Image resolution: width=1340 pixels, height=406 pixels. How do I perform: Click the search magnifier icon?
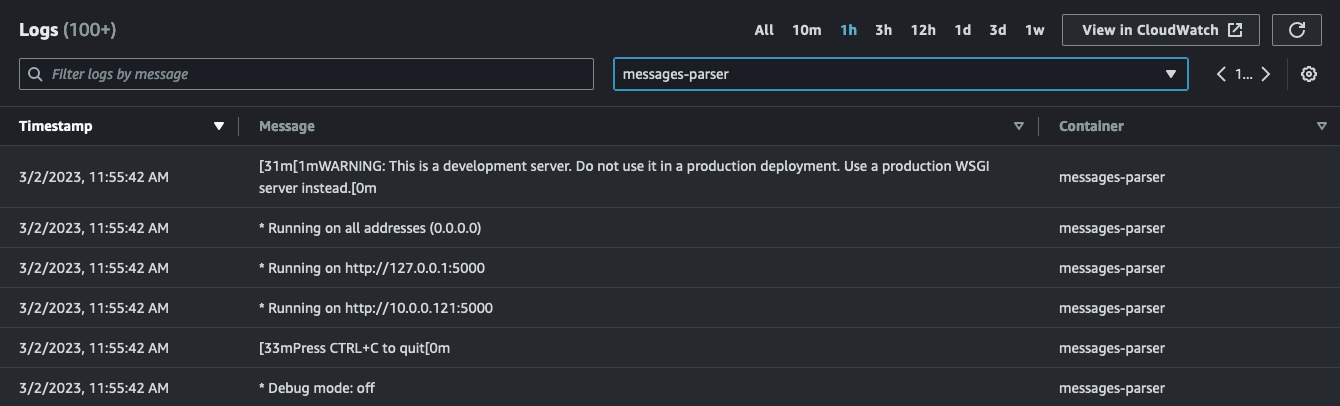coord(36,74)
